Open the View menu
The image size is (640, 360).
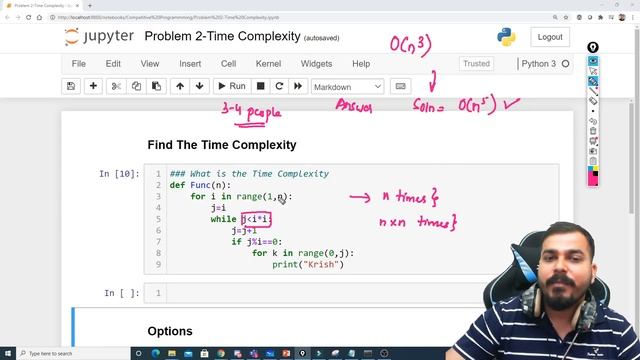coord(150,64)
